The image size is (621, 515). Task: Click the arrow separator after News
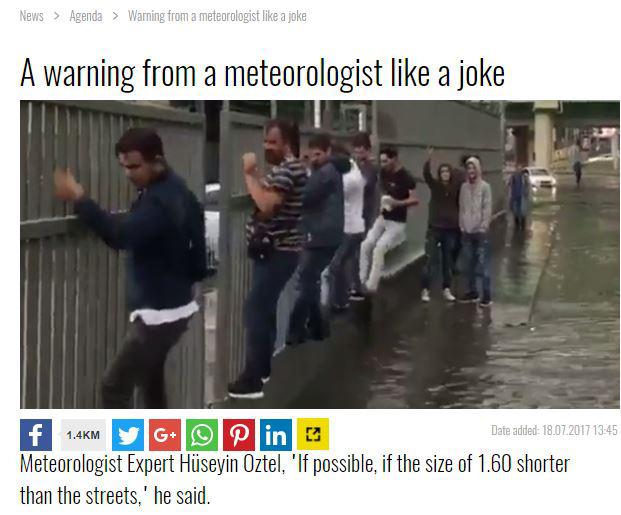coord(57,16)
